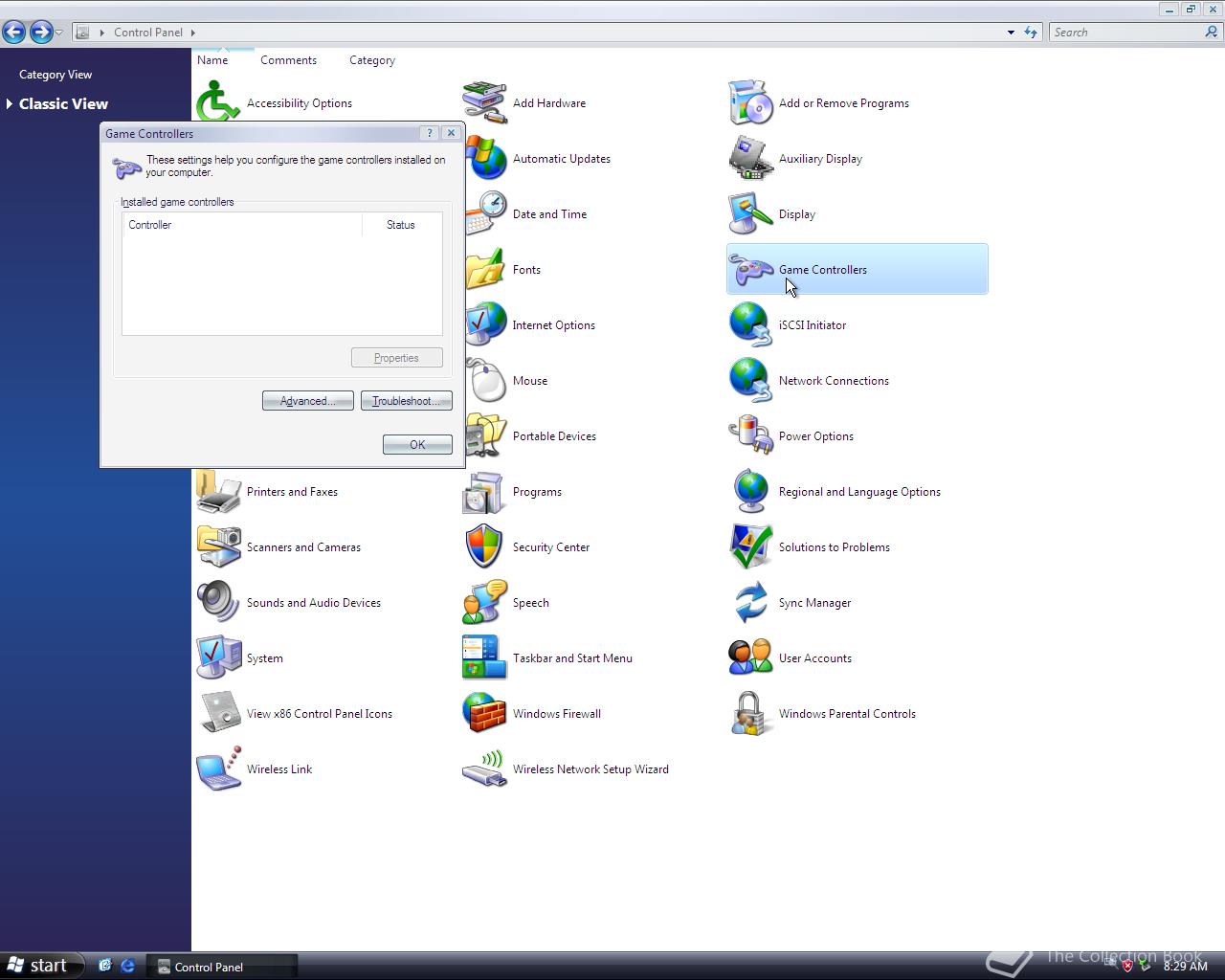Viewport: 1225px width, 980px height.
Task: Open the Add Hardware icon
Action: click(x=484, y=103)
